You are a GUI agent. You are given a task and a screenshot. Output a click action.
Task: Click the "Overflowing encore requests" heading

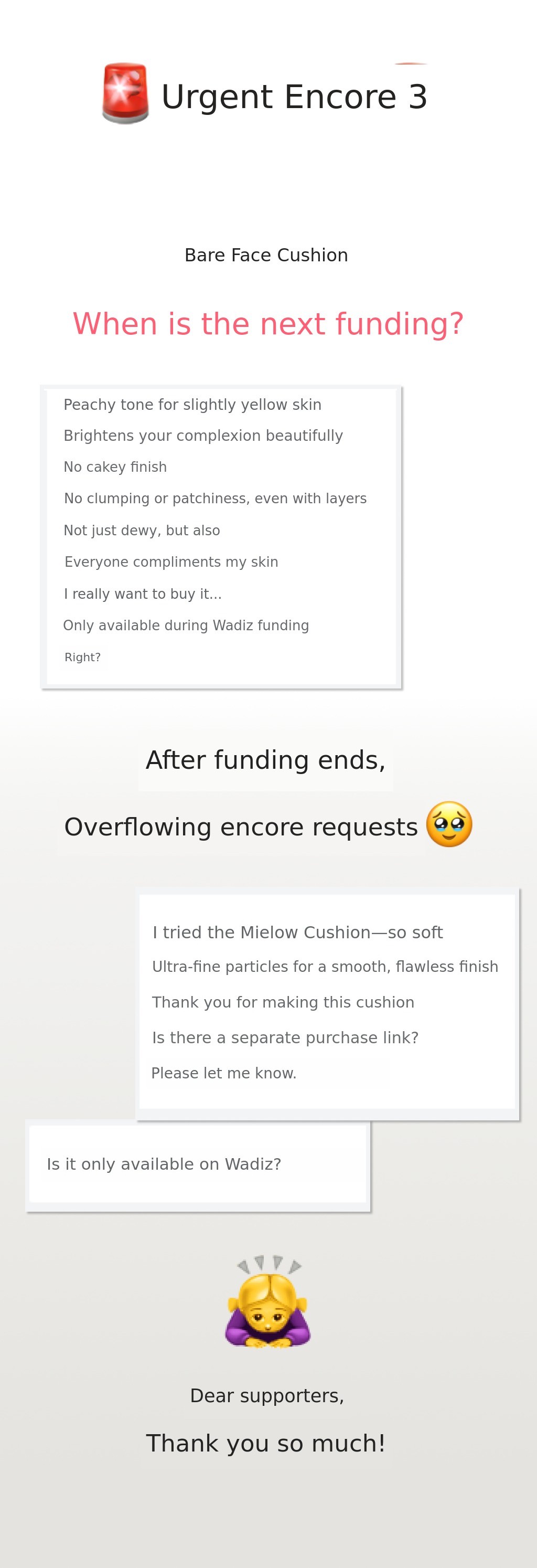[x=241, y=827]
